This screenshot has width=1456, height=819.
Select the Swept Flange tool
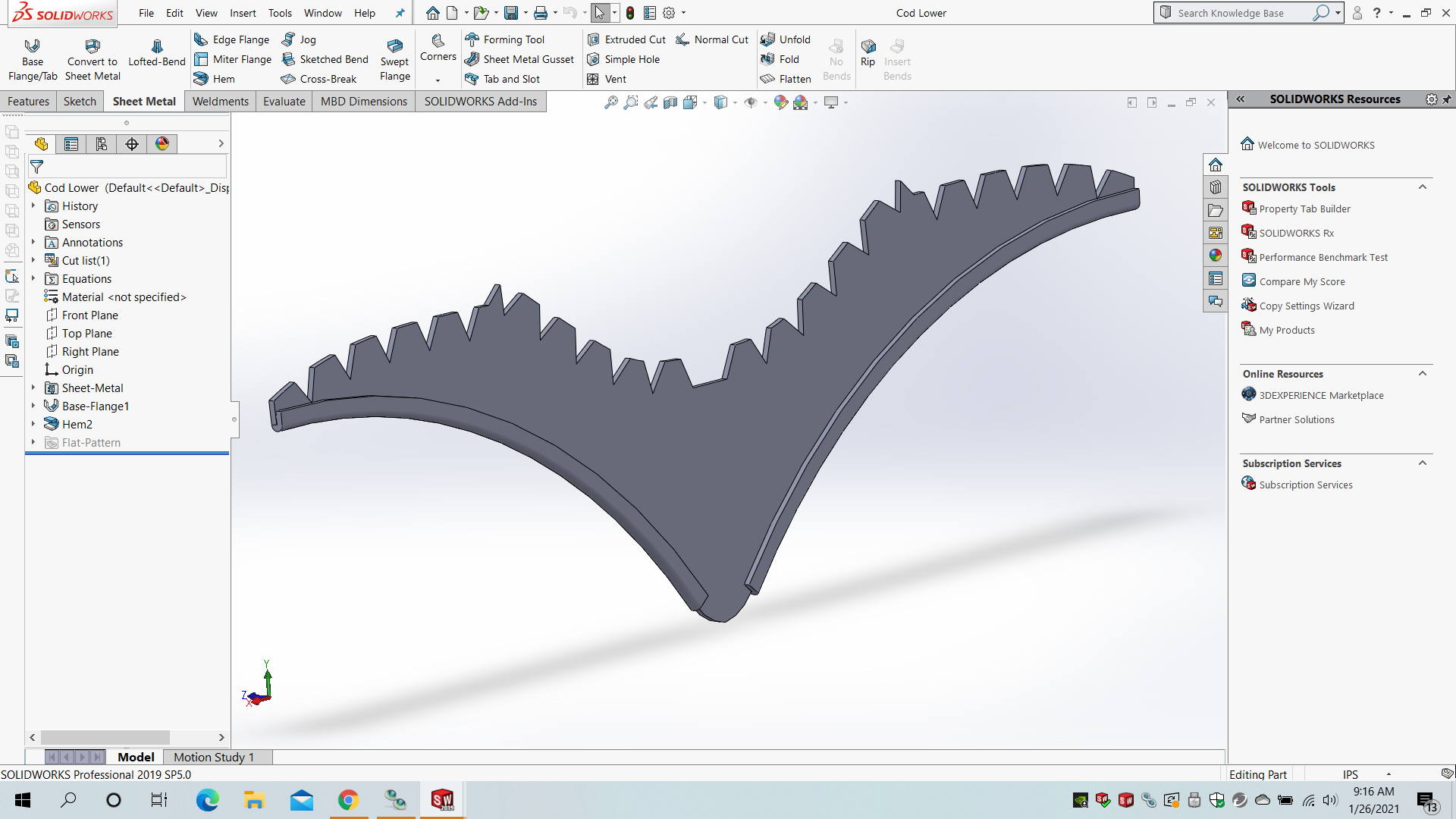click(395, 60)
